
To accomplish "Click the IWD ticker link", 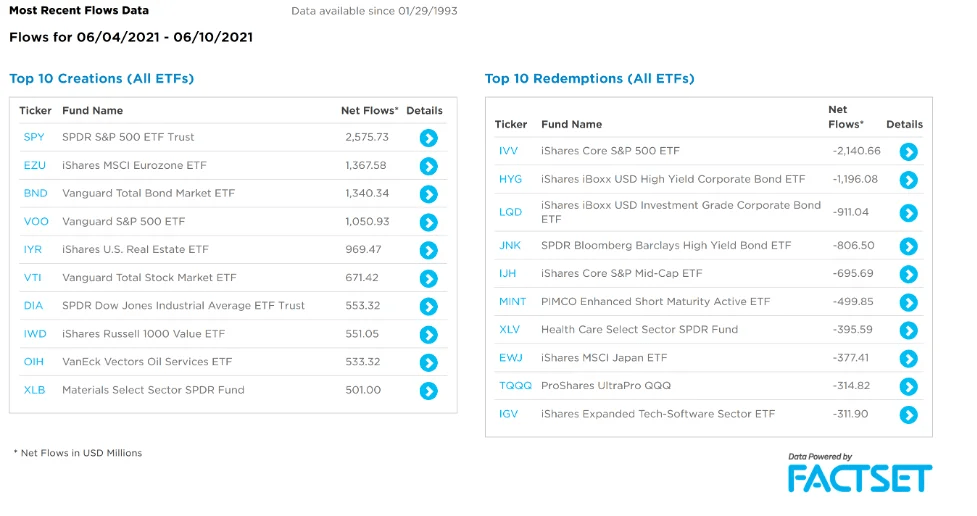I will (35, 333).
